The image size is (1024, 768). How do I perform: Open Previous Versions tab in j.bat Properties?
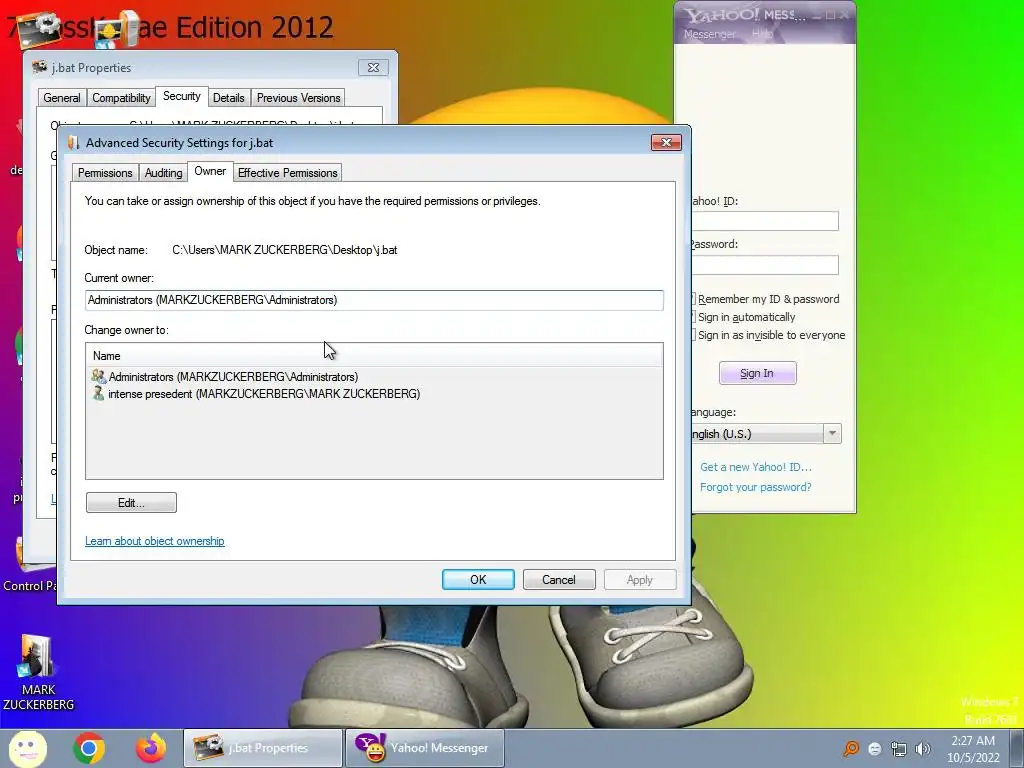(x=298, y=98)
